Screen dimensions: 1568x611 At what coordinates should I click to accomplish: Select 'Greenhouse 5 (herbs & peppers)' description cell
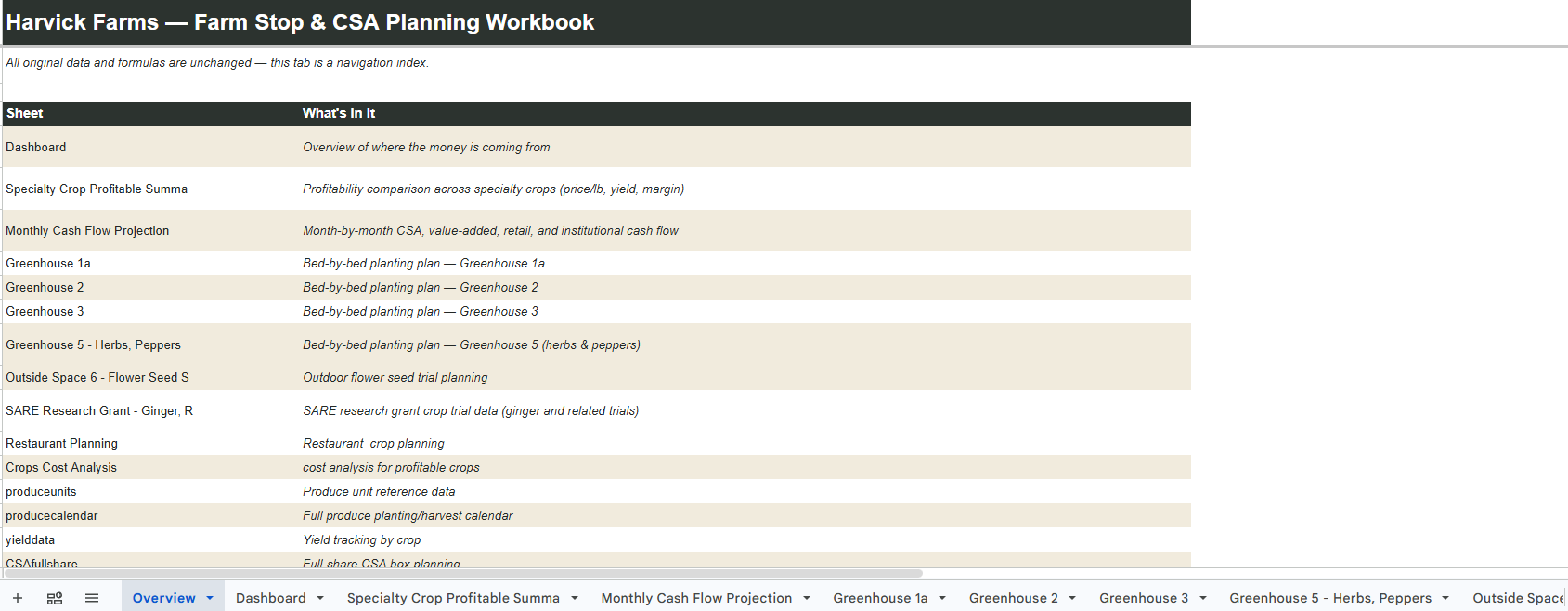(745, 344)
